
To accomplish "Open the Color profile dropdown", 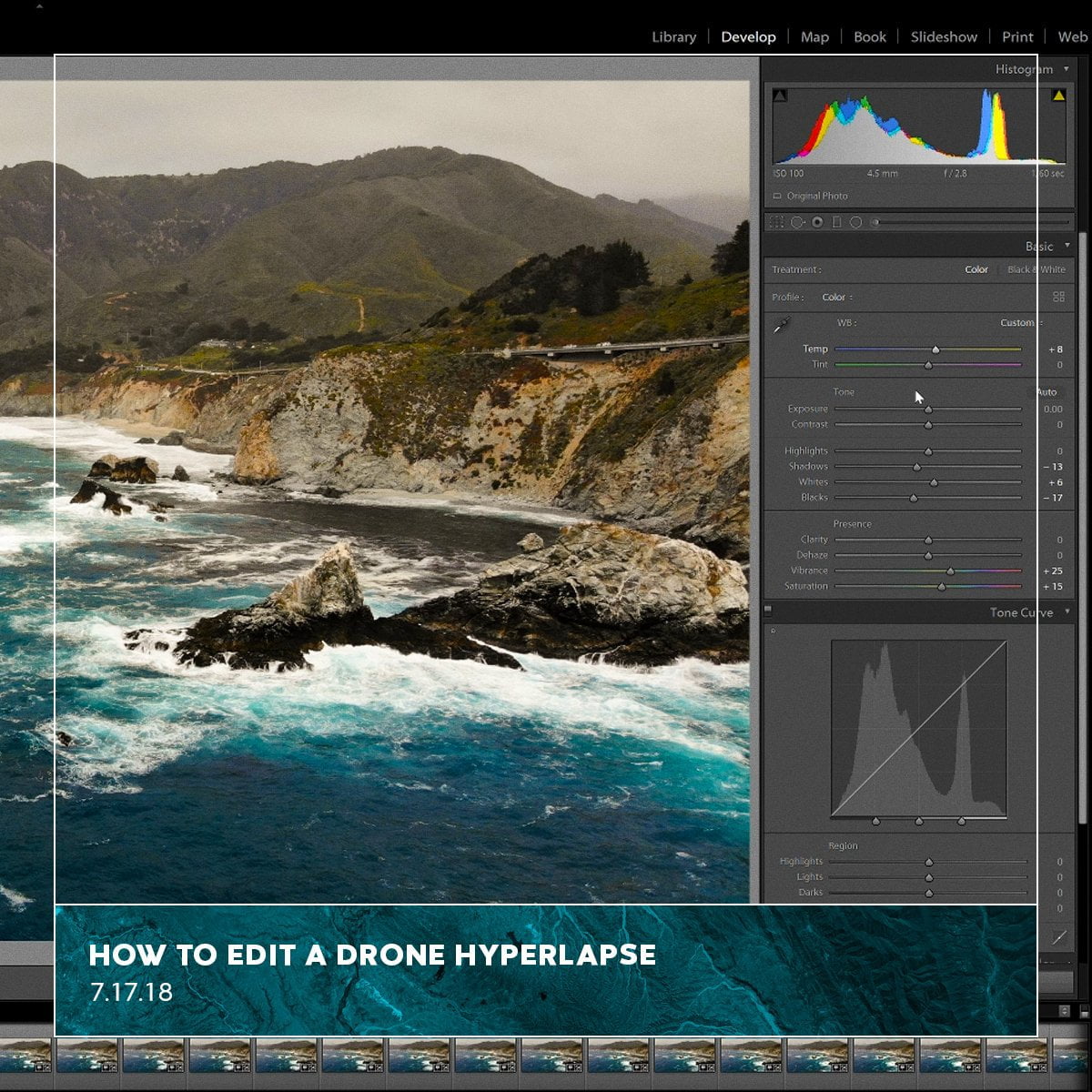I will [x=834, y=296].
